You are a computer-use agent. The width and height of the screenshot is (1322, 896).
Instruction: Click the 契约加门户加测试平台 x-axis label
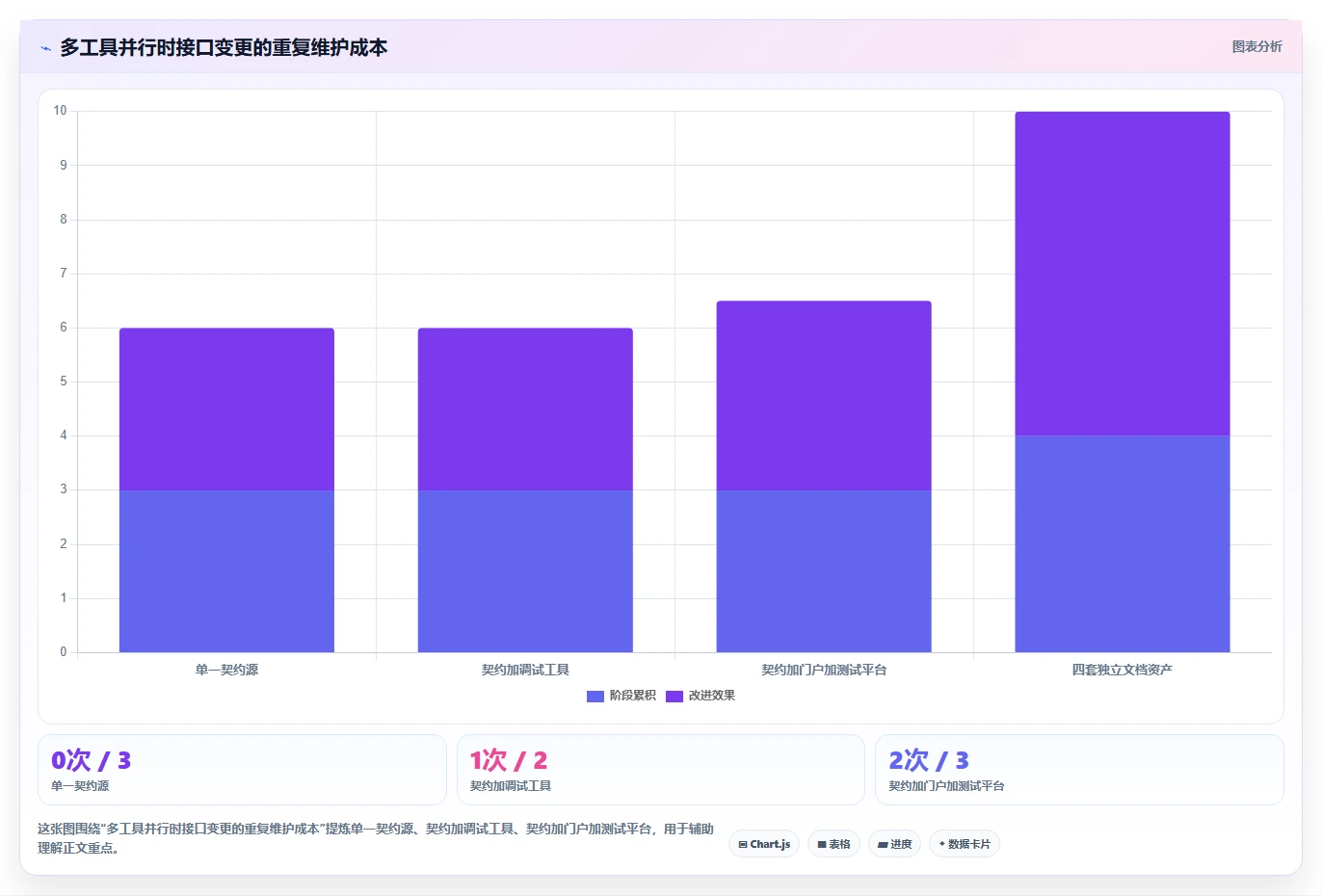tap(824, 670)
